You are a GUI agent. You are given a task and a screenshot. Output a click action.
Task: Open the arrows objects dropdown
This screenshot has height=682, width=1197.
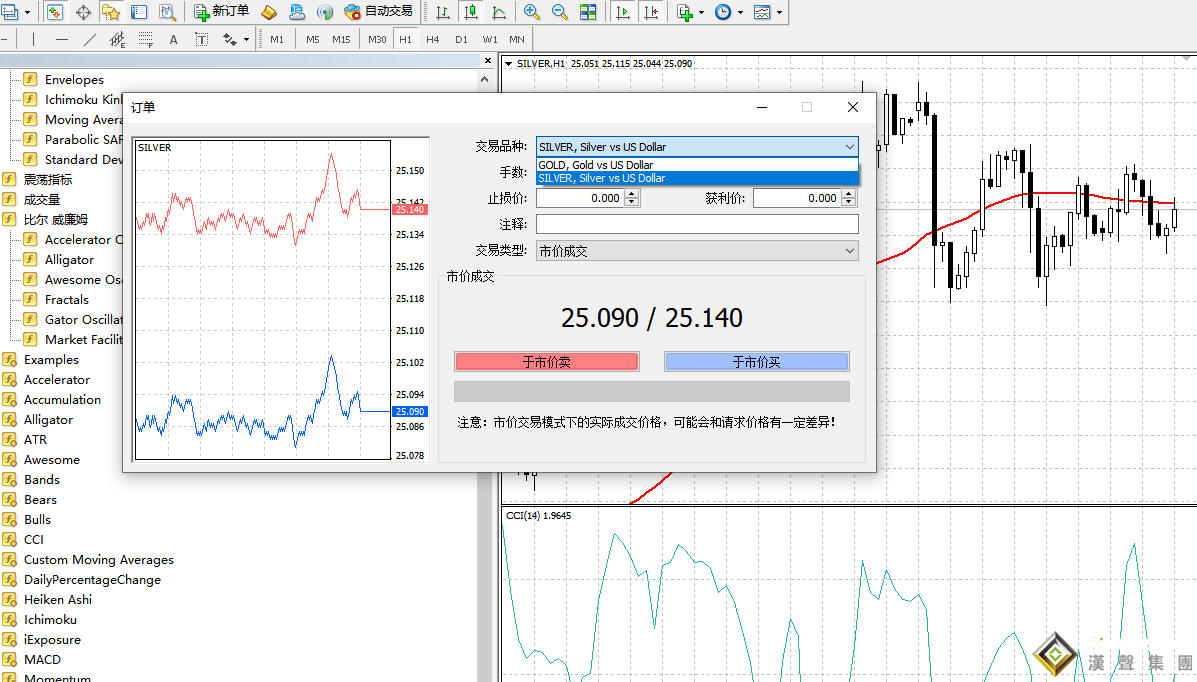pos(247,40)
